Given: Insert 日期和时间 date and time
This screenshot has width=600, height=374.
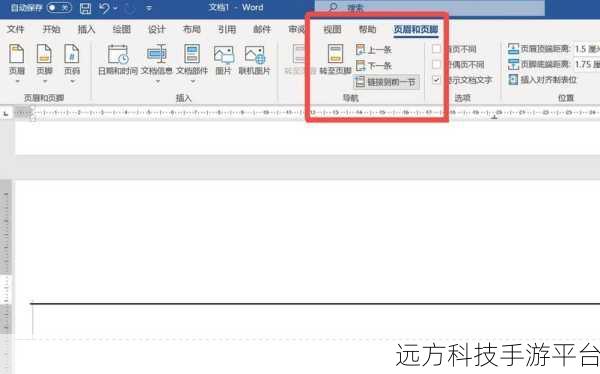Looking at the screenshot, I should [x=118, y=60].
